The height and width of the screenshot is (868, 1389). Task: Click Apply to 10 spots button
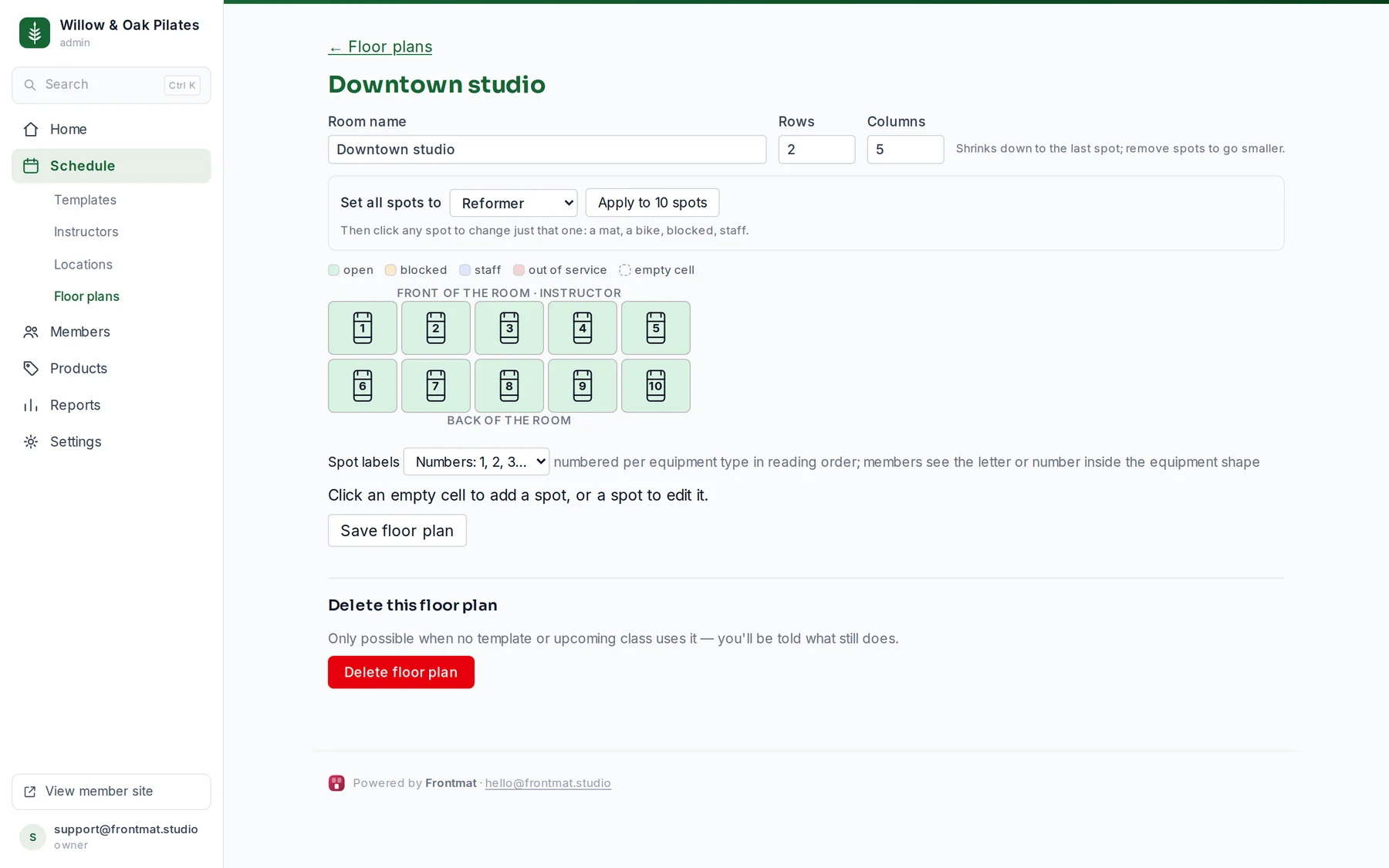(652, 202)
